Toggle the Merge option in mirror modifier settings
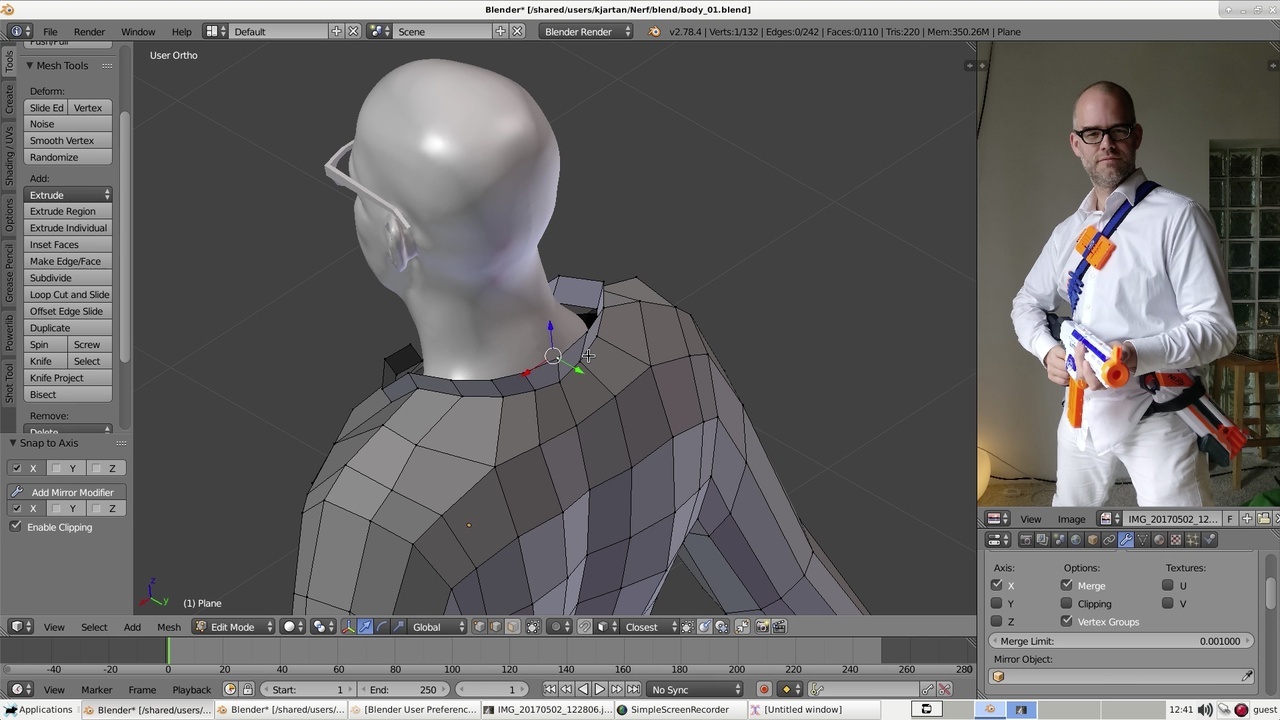The image size is (1280, 720). coord(1067,585)
